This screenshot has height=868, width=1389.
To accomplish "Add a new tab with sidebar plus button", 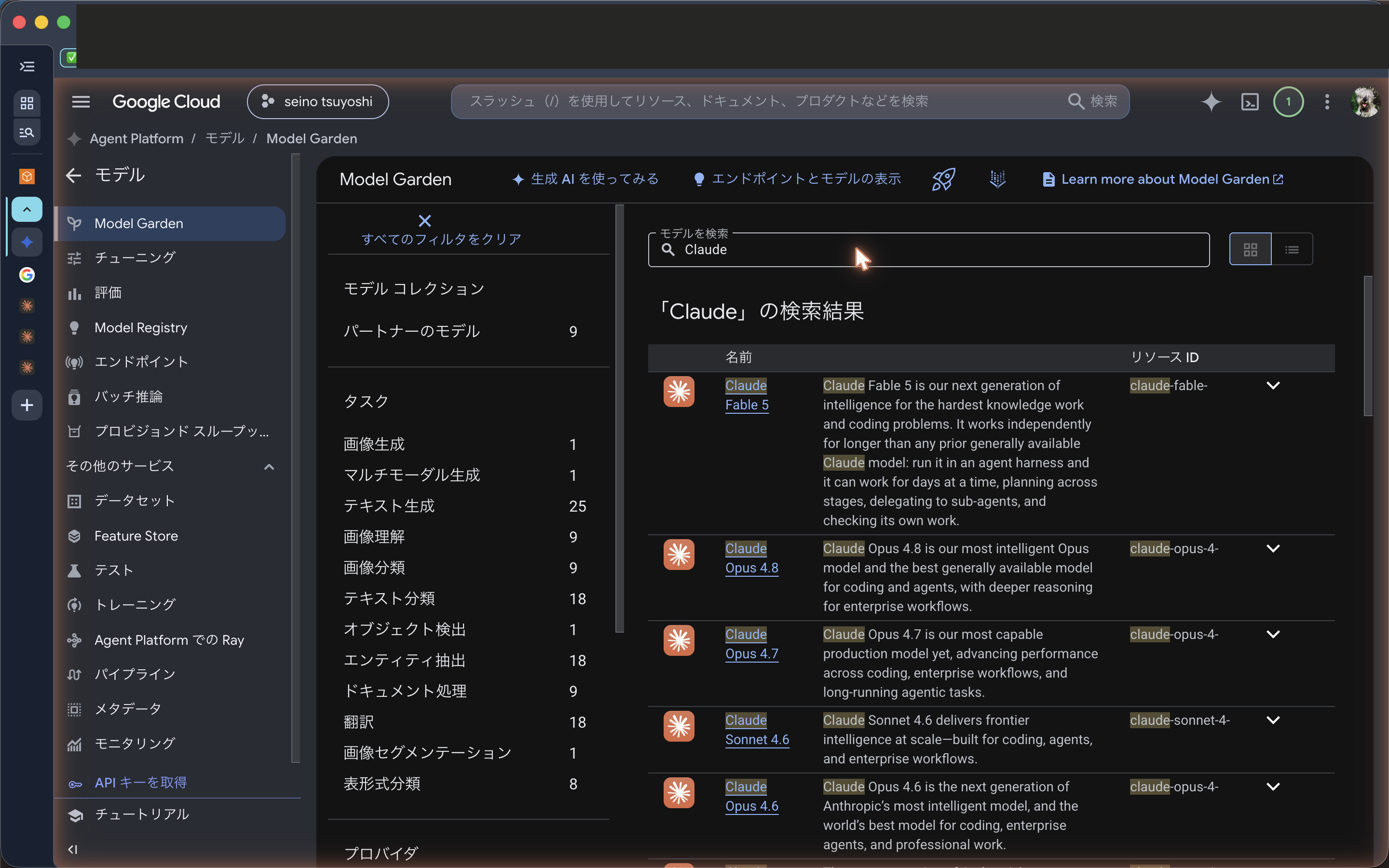I will [27, 405].
